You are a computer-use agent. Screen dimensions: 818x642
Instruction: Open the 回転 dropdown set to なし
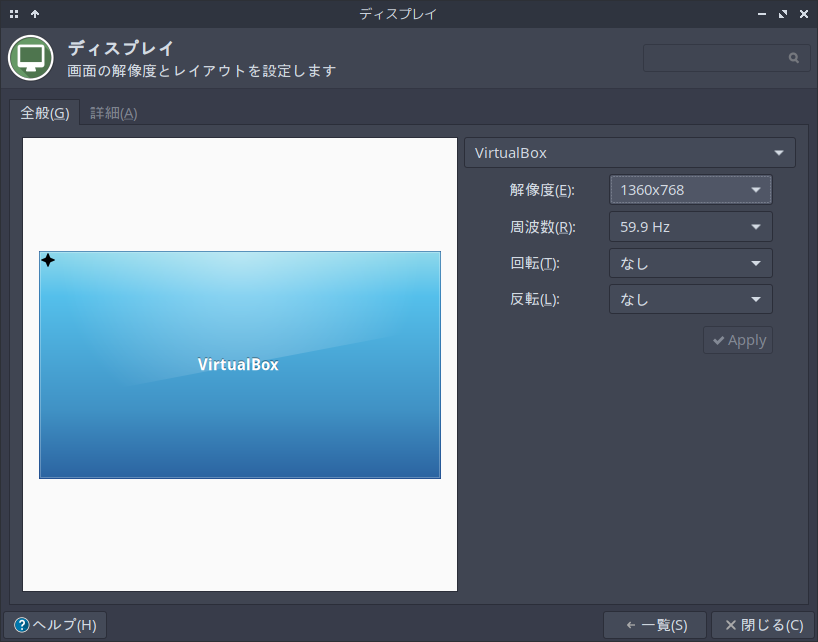[691, 263]
